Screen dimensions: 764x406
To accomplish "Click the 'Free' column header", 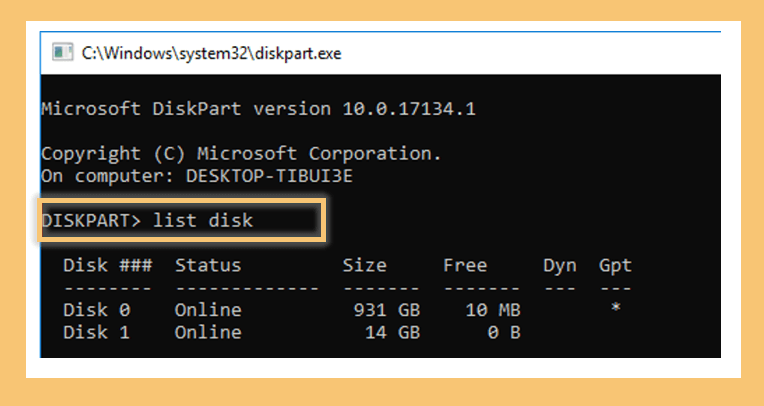I will point(465,265).
